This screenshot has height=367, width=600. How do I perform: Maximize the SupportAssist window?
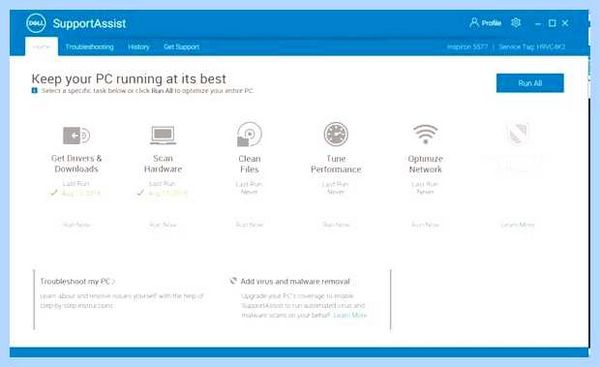tap(552, 23)
